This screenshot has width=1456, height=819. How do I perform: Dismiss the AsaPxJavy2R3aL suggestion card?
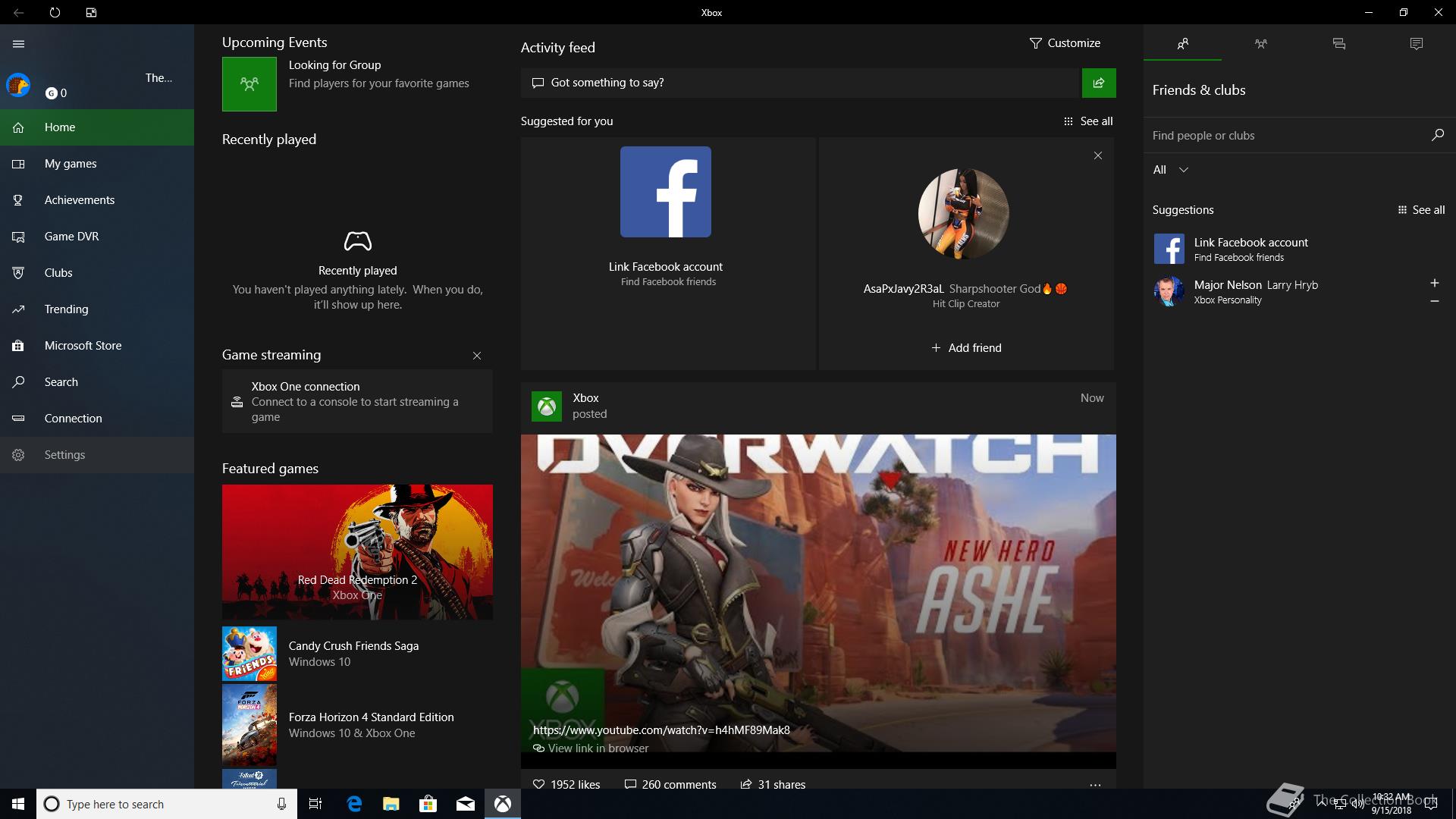click(1098, 155)
